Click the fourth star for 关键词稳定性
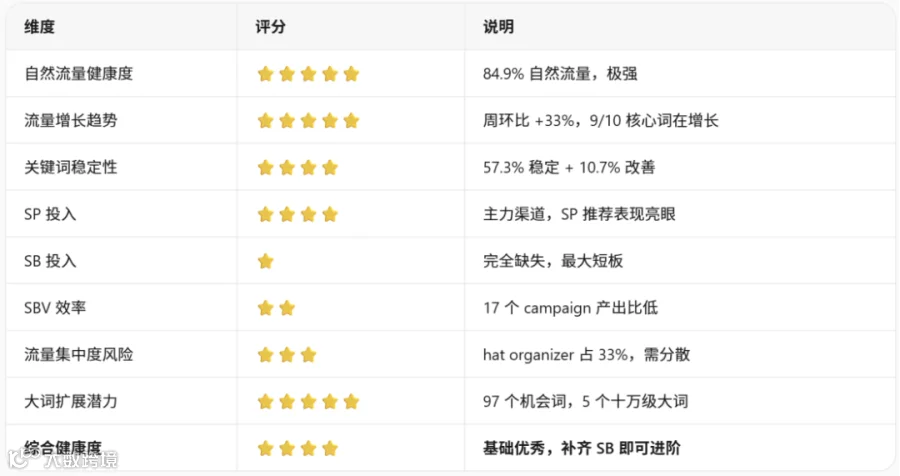This screenshot has height=476, width=900. point(330,168)
